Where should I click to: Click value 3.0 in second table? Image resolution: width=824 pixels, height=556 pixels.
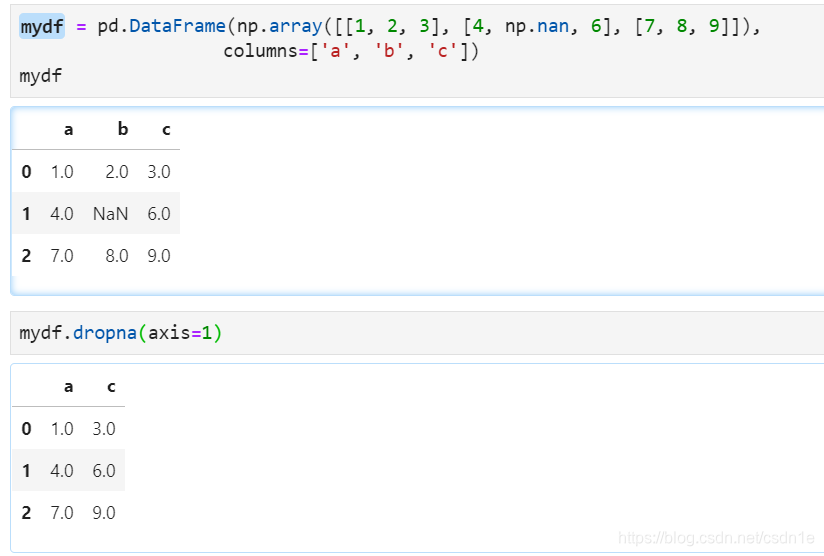104,429
